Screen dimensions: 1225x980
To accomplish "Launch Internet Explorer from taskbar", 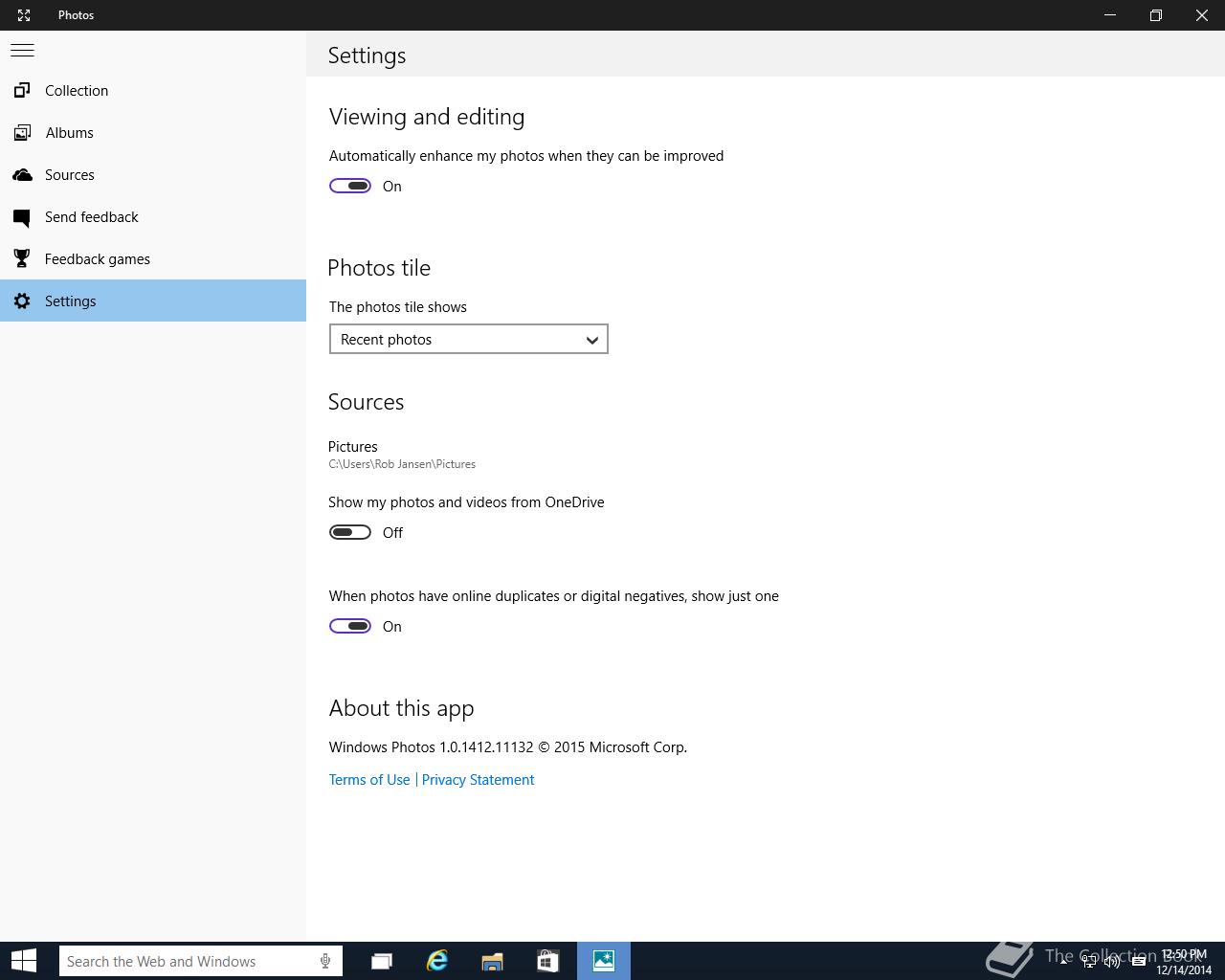I will [x=437, y=961].
